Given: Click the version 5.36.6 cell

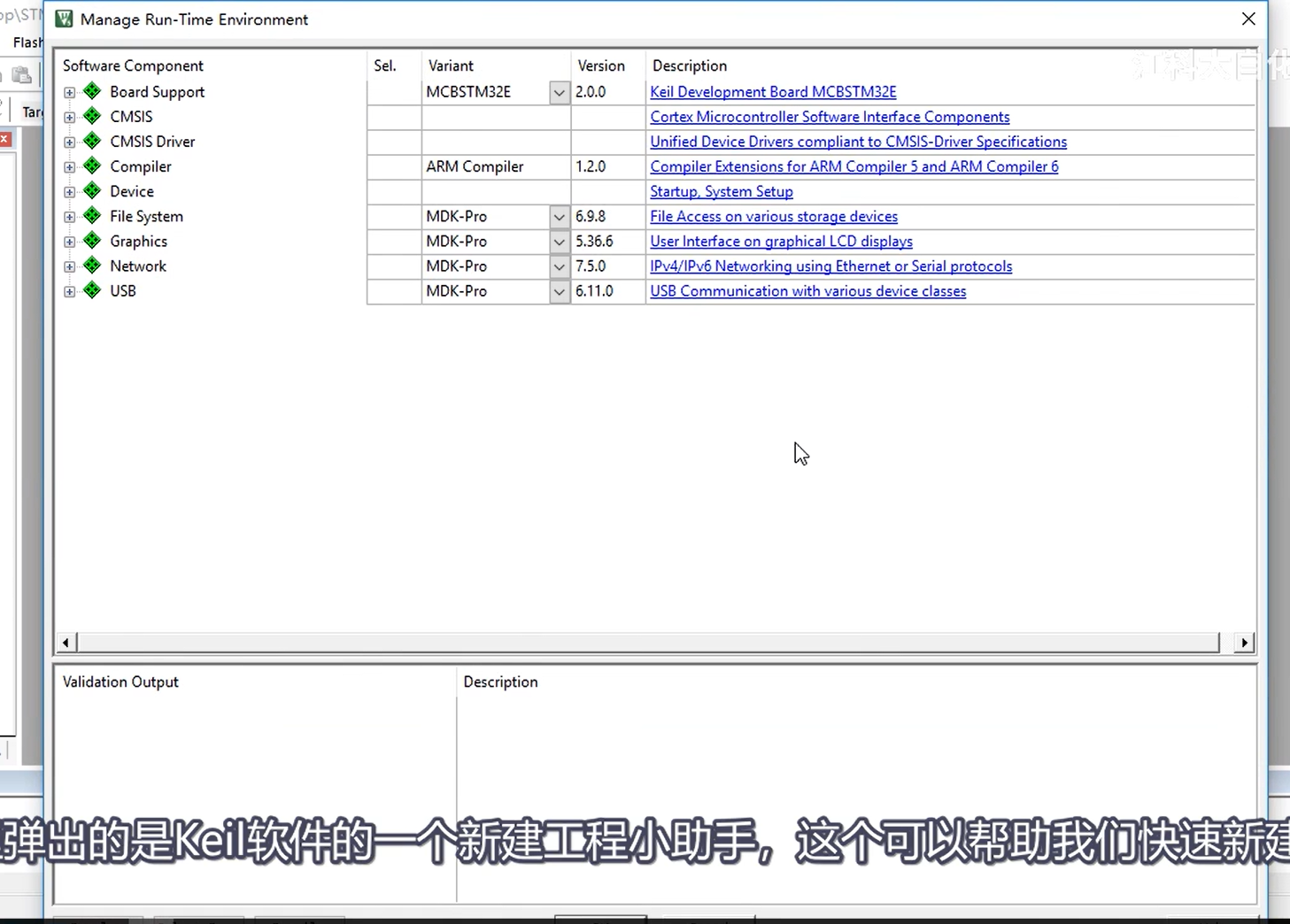Looking at the screenshot, I should 608,242.
